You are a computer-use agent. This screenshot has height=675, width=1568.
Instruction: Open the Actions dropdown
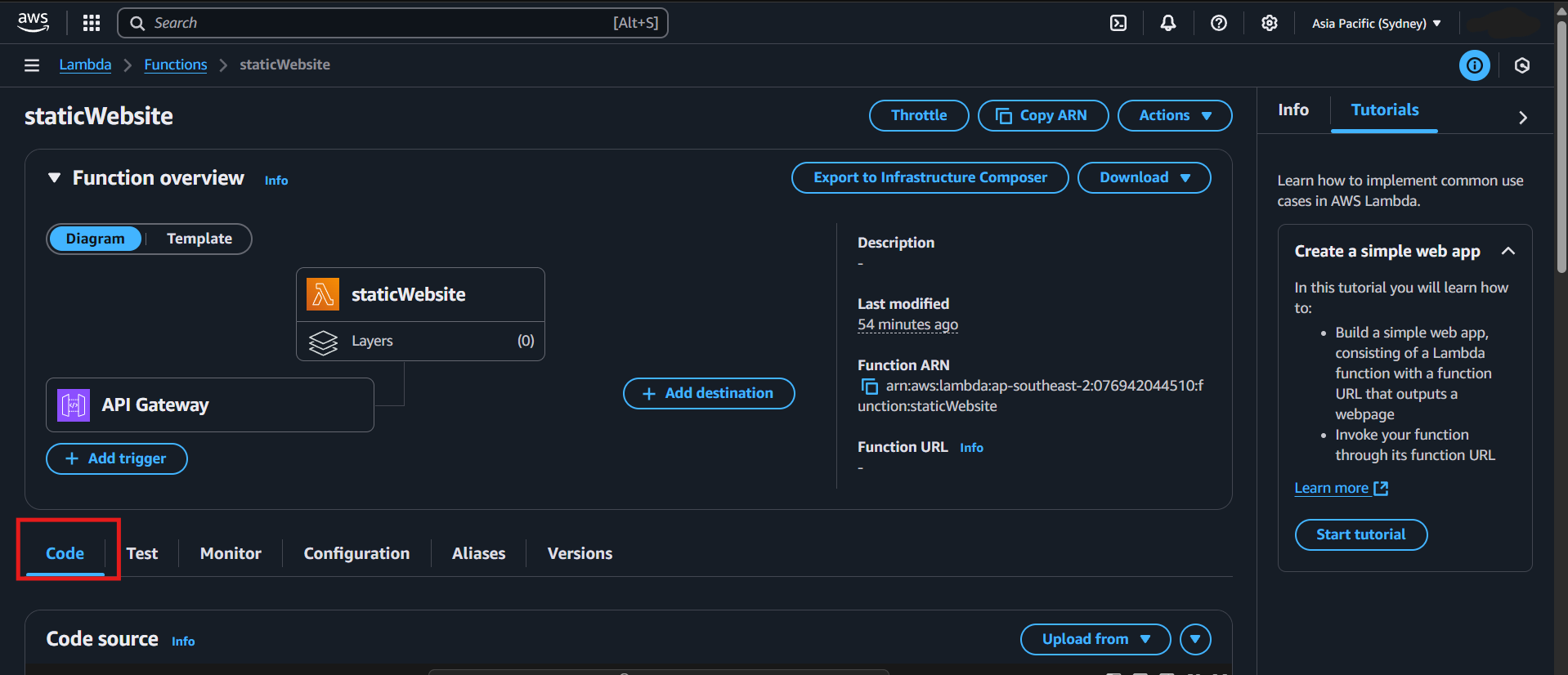click(x=1175, y=115)
